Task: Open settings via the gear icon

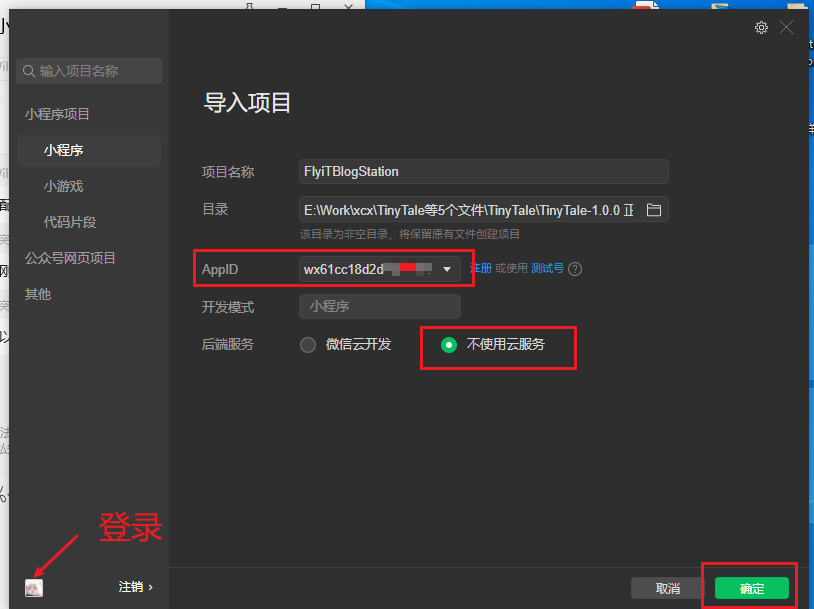Action: pyautogui.click(x=761, y=28)
